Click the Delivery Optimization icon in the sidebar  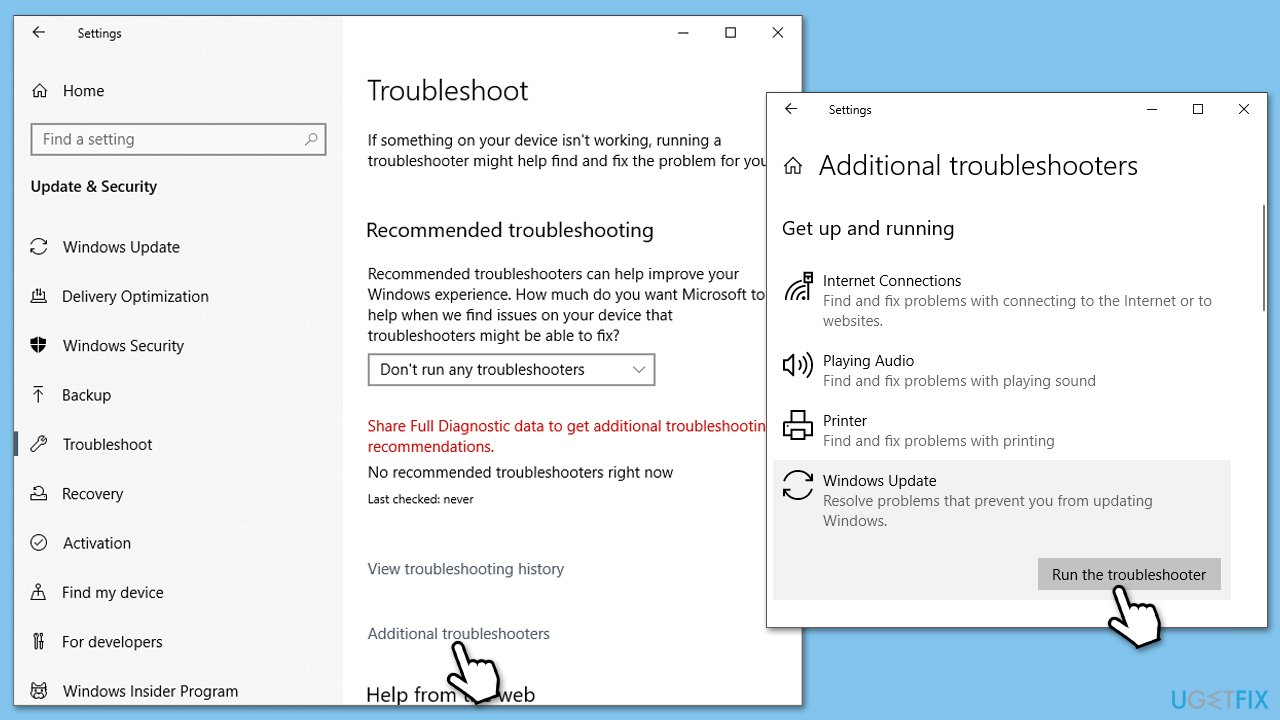tap(39, 296)
